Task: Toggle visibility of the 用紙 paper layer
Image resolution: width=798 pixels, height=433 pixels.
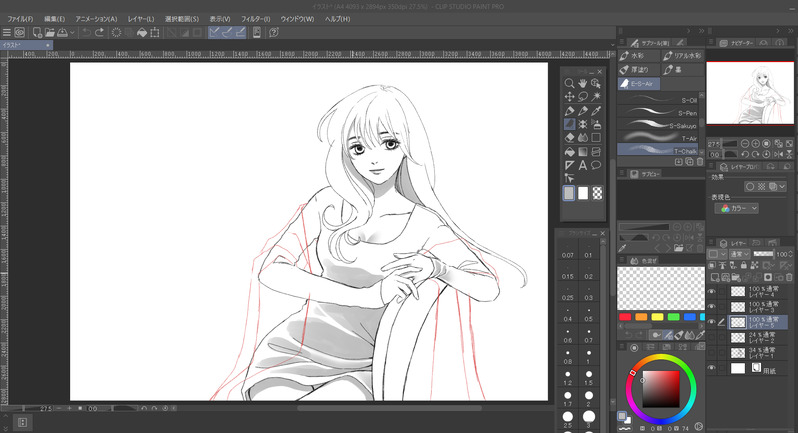Action: (712, 369)
